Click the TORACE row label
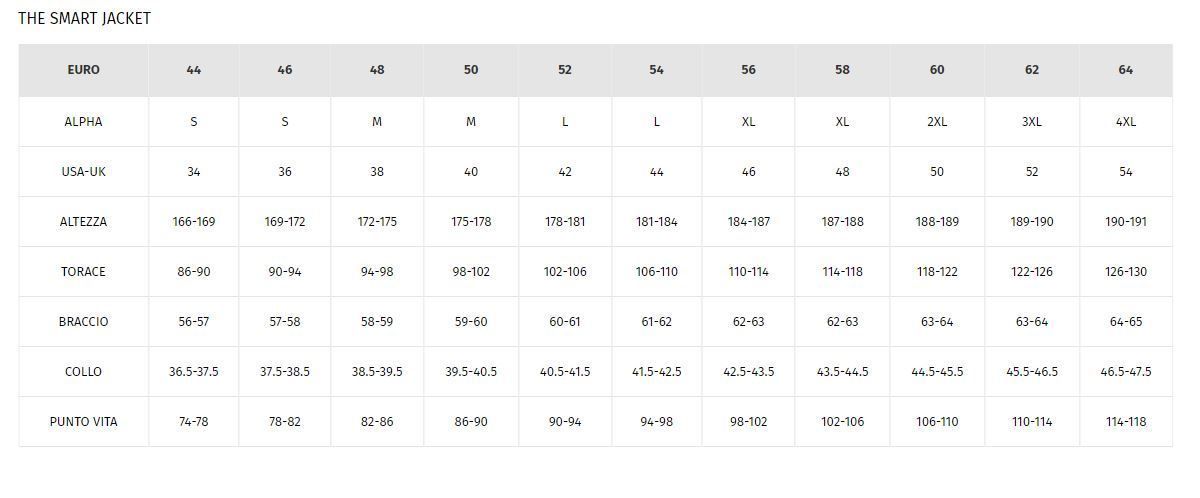The height and width of the screenshot is (498, 1200). (83, 272)
